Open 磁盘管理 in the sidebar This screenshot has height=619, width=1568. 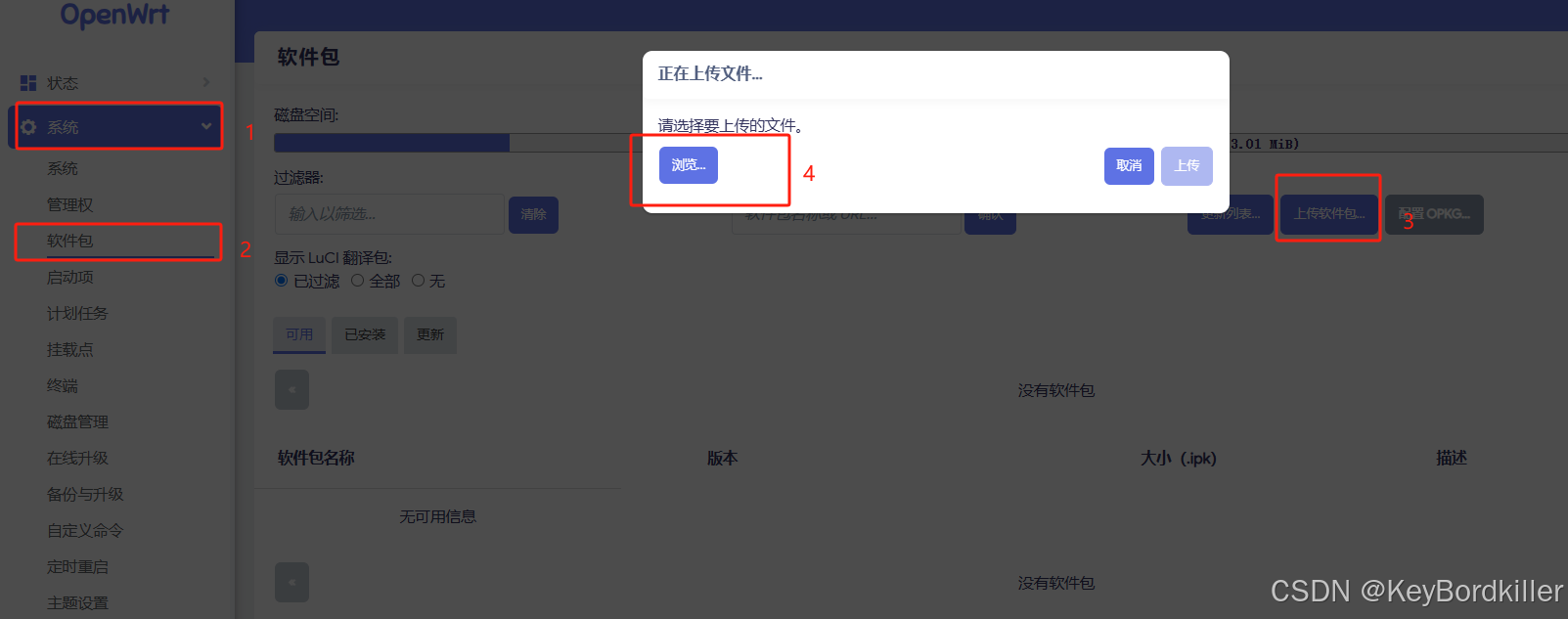tap(78, 421)
